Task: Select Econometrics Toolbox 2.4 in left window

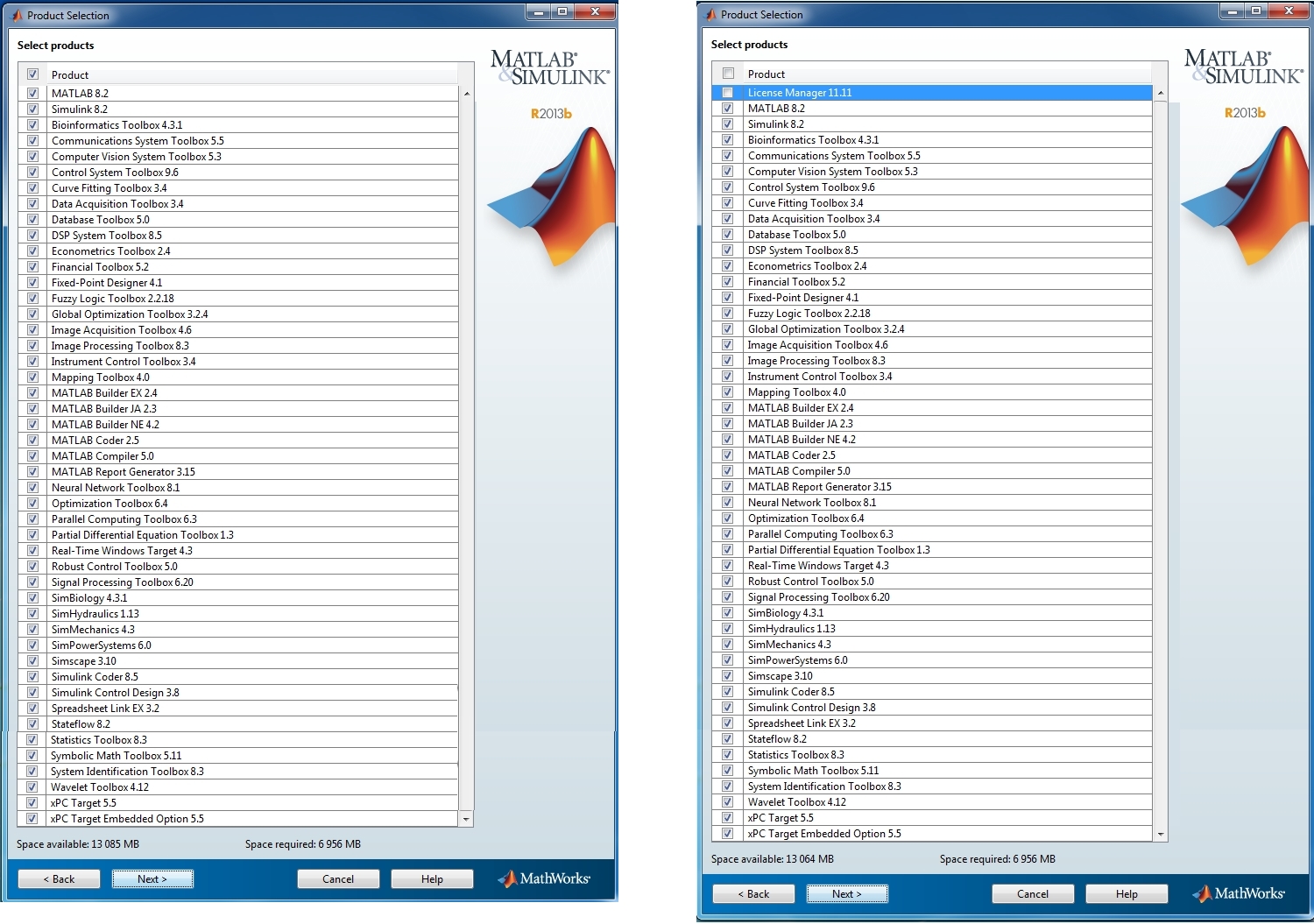Action: [238, 251]
